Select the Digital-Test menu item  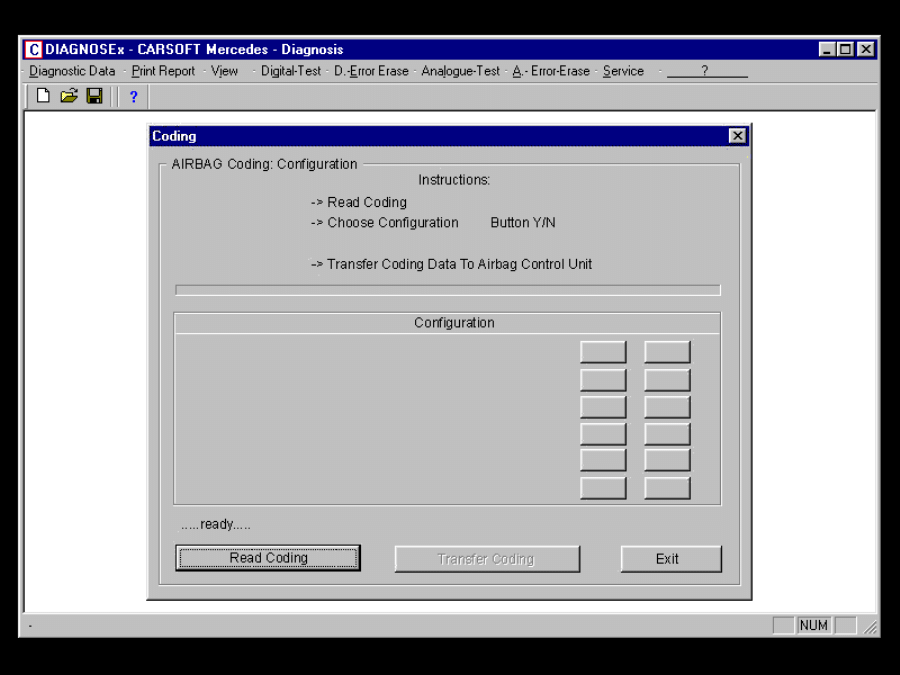tap(291, 71)
